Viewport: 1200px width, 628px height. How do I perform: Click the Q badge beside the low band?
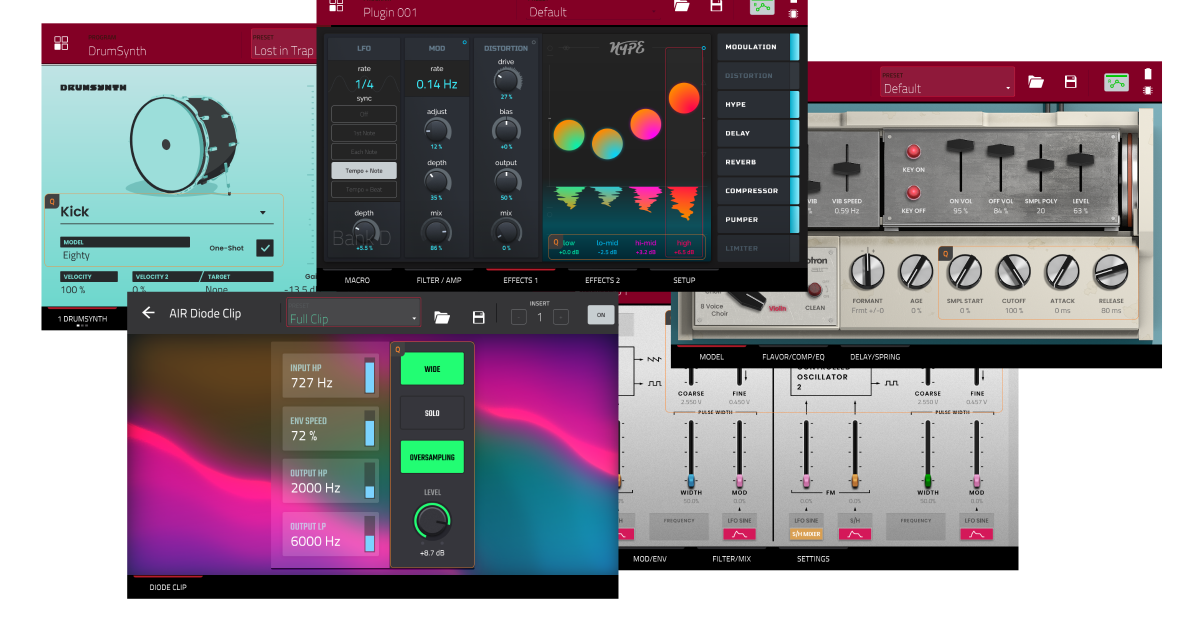coord(556,241)
